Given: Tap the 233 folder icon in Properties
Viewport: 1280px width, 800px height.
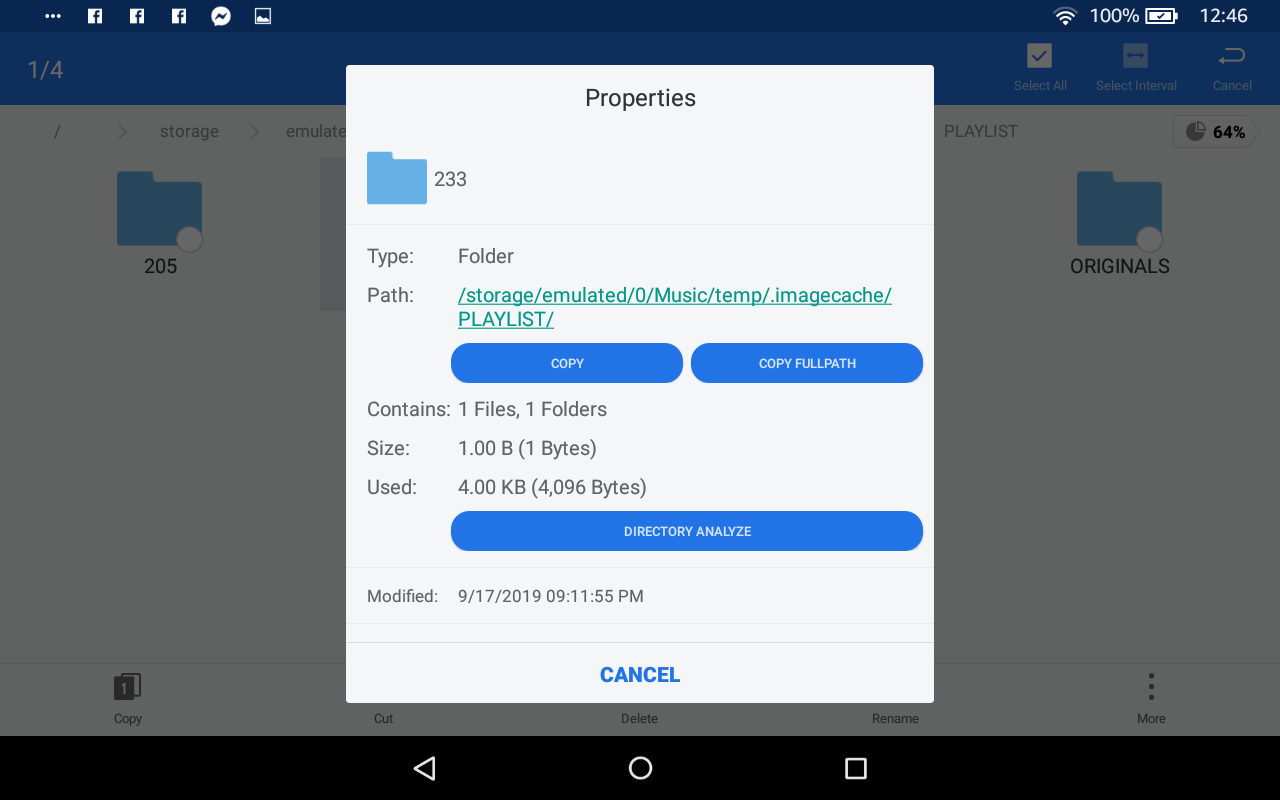Looking at the screenshot, I should (397, 179).
